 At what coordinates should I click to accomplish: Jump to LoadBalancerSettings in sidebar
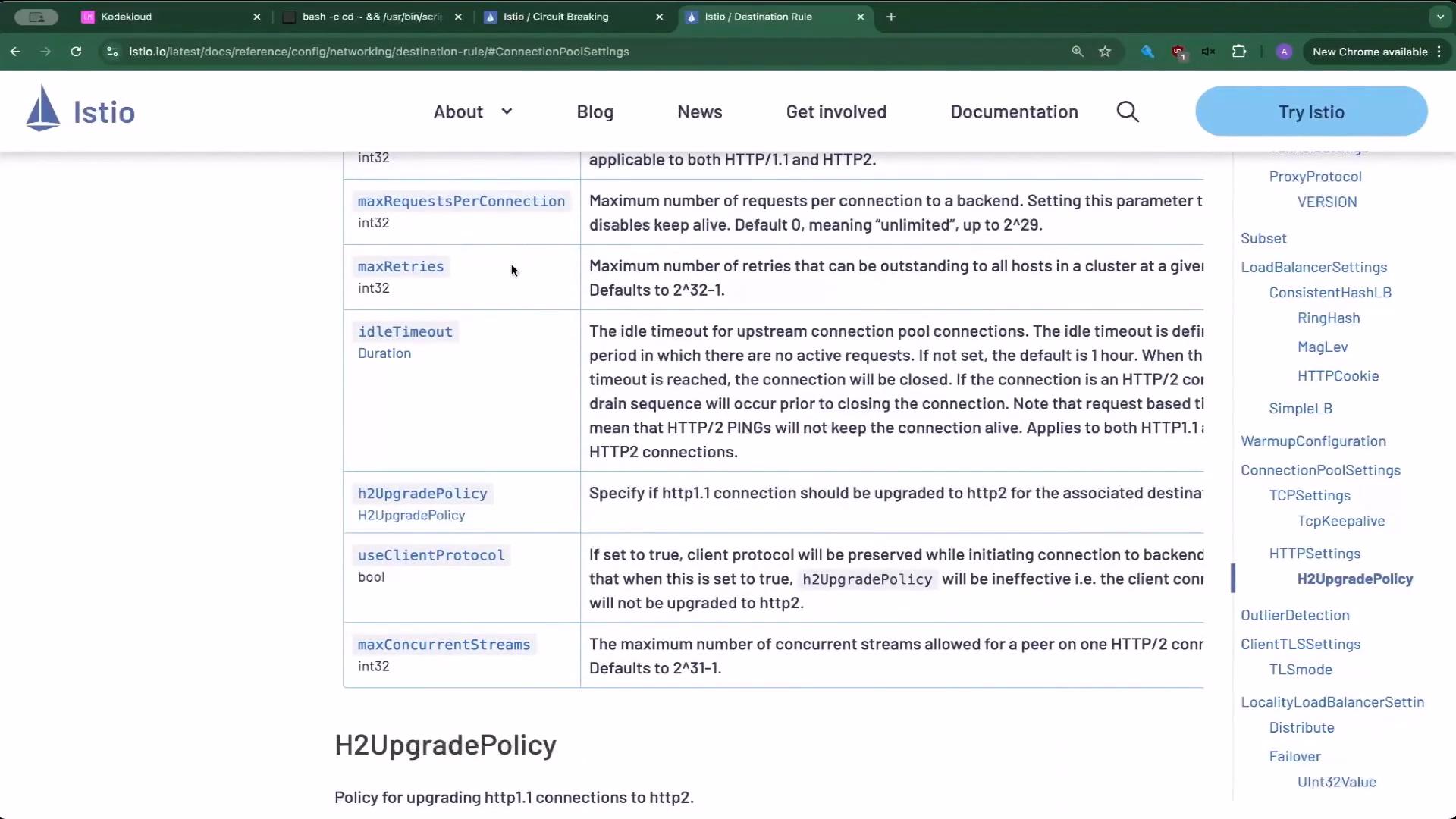pos(1313,267)
